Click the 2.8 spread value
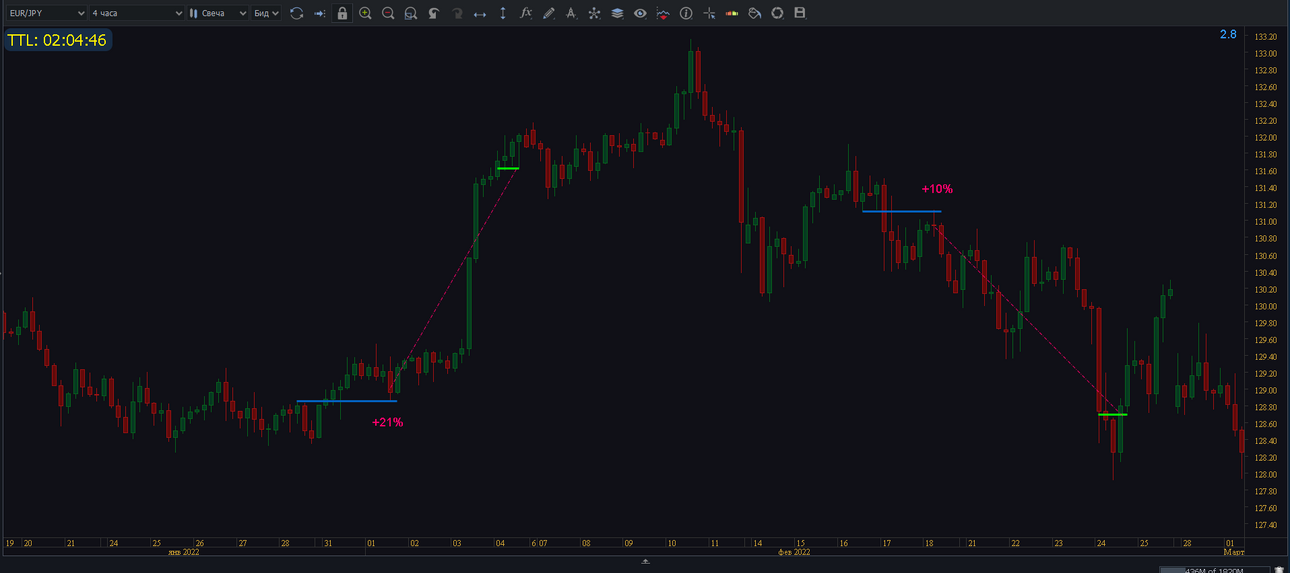1290x573 pixels. [1228, 34]
